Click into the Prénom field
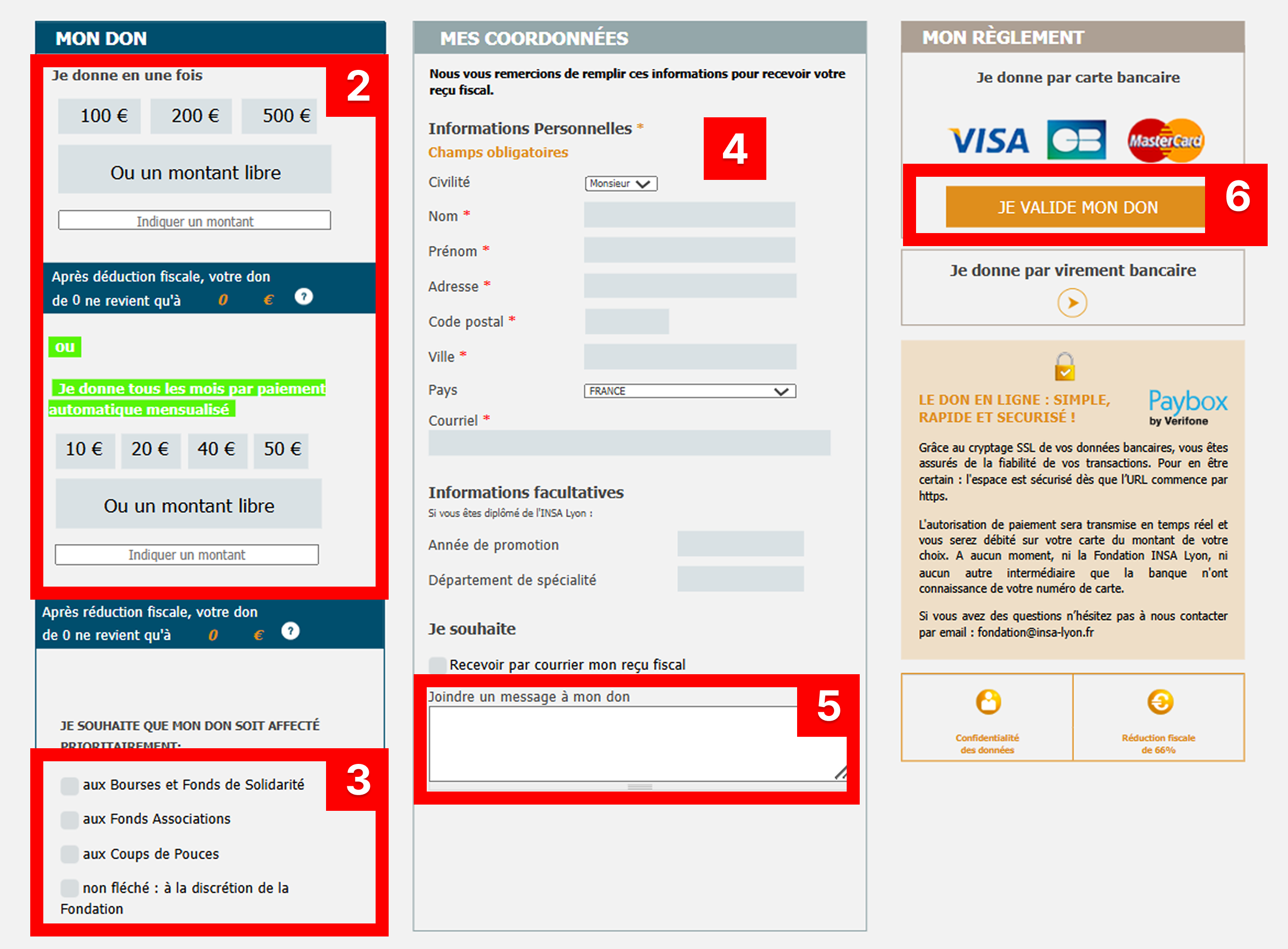Image resolution: width=1288 pixels, height=949 pixels. (x=690, y=250)
